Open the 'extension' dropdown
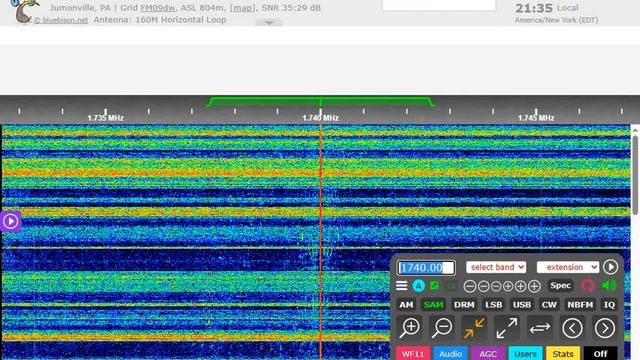Image resolution: width=640 pixels, height=360 pixels. click(568, 267)
